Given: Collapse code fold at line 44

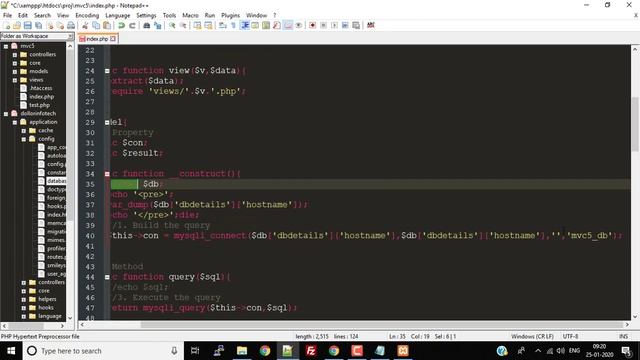Looking at the screenshot, I should (107, 277).
